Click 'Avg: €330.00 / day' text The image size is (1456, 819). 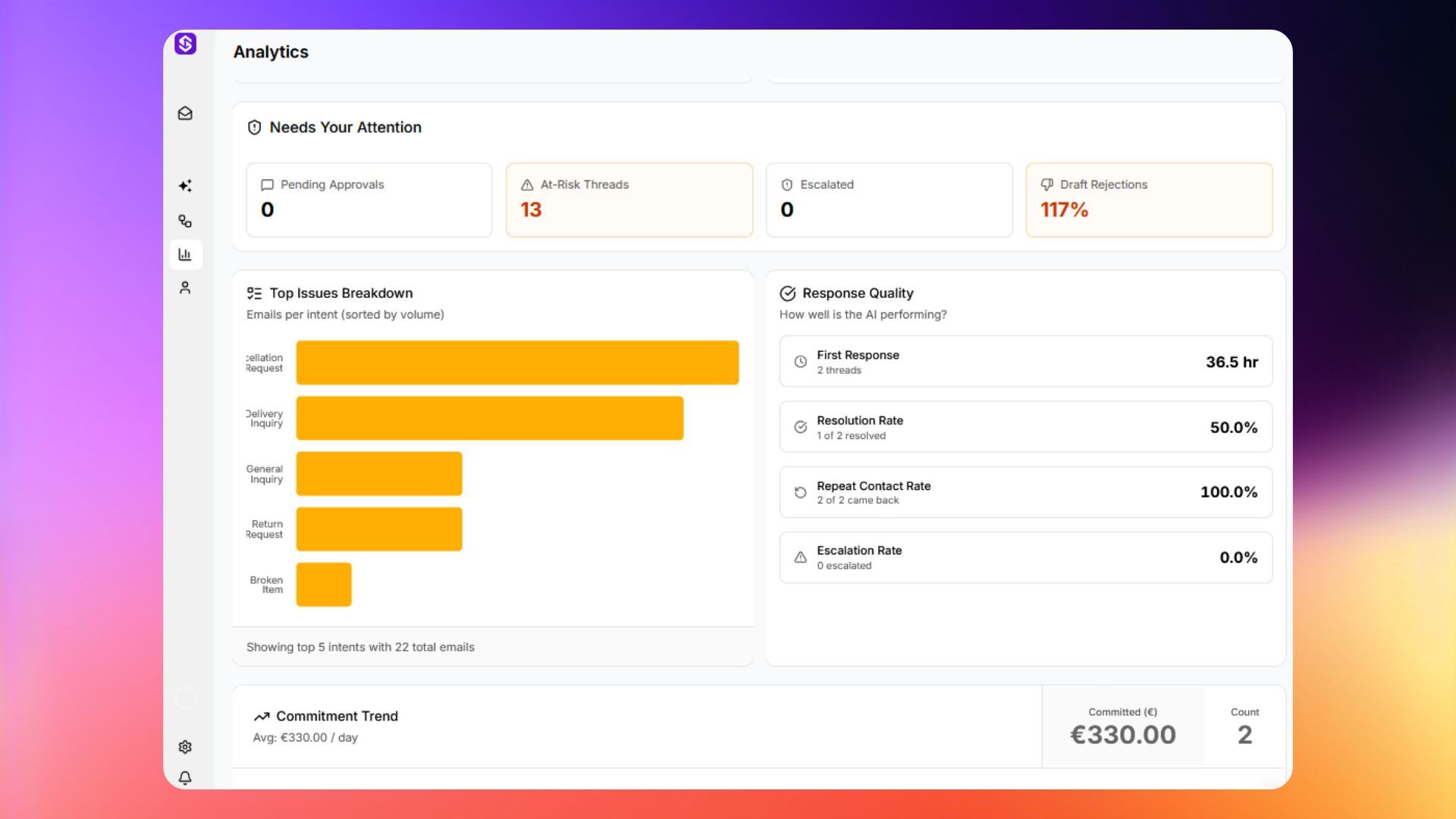pyautogui.click(x=305, y=738)
